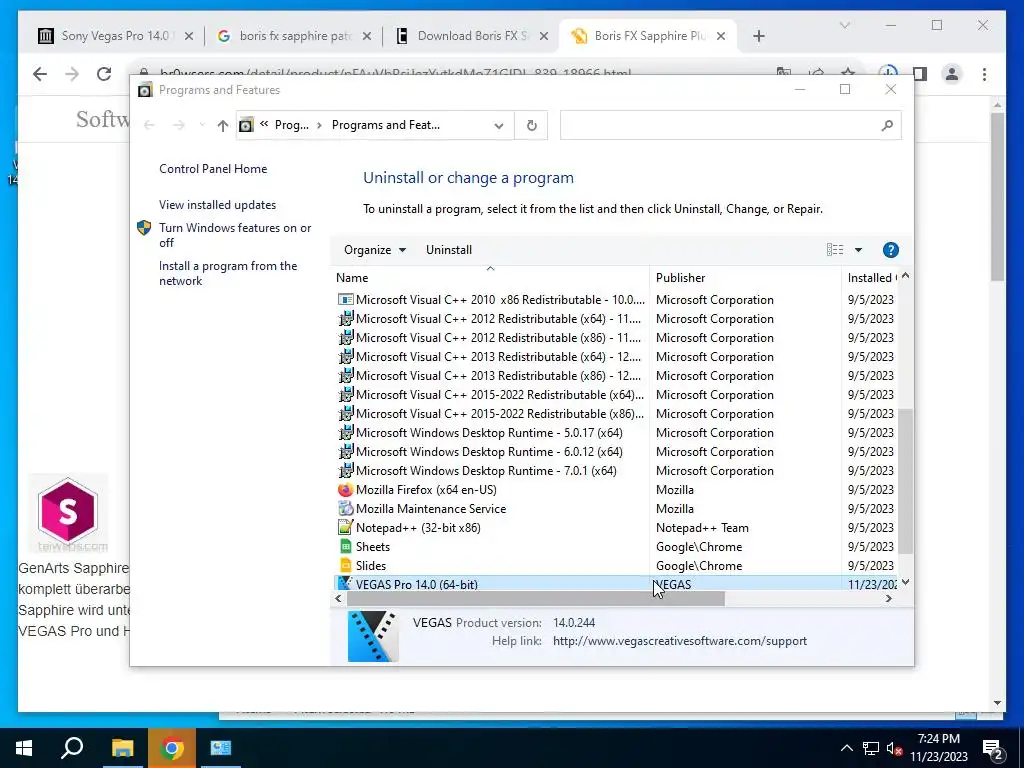Open View installed updates link
Screen dimensions: 1024x768
(217, 205)
